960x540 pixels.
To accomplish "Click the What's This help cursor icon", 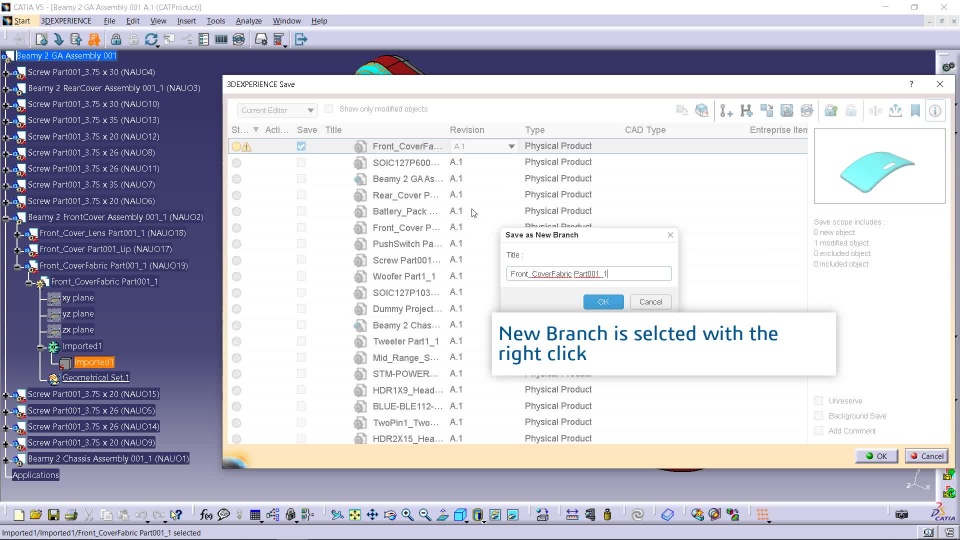I will click(x=176, y=515).
